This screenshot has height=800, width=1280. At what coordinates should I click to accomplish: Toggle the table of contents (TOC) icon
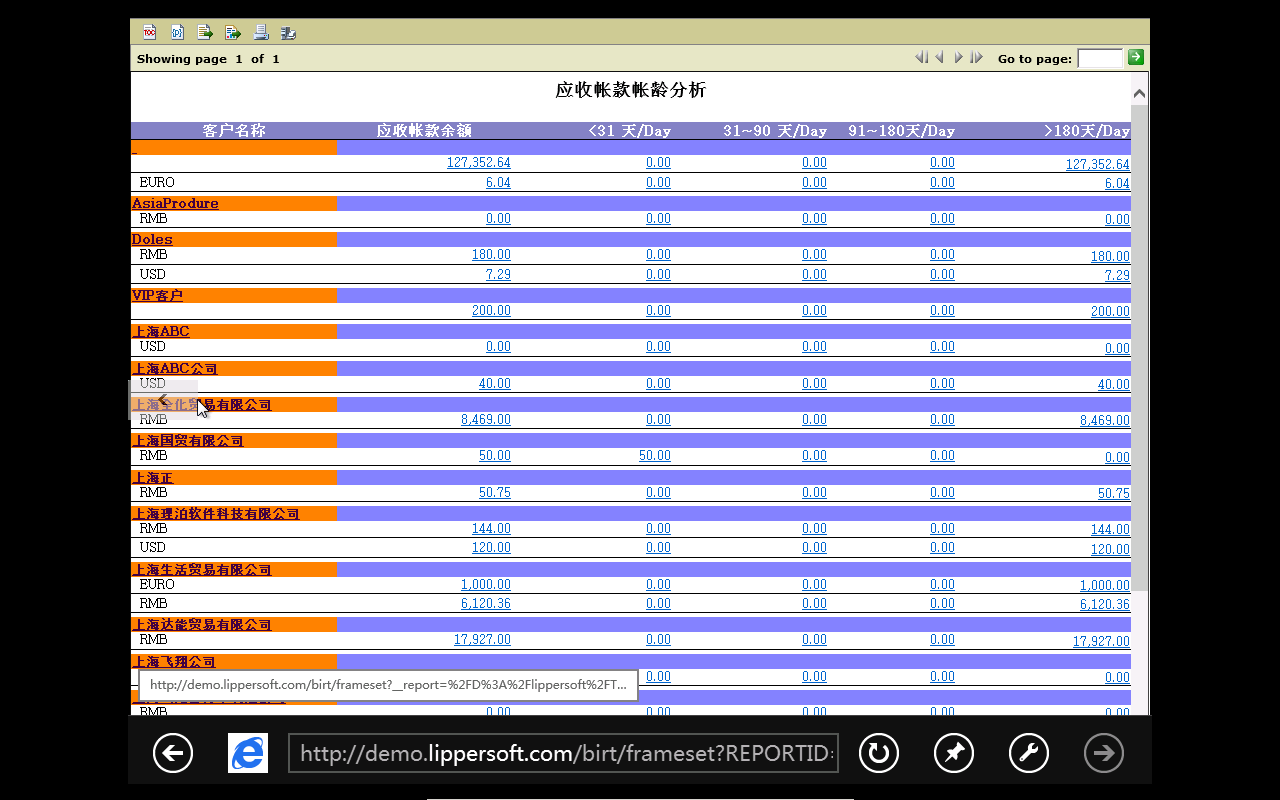click(x=150, y=32)
